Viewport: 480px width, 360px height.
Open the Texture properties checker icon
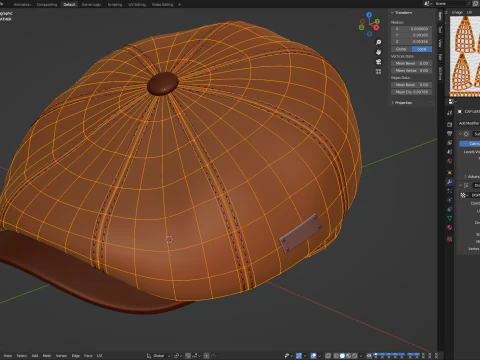pyautogui.click(x=450, y=239)
